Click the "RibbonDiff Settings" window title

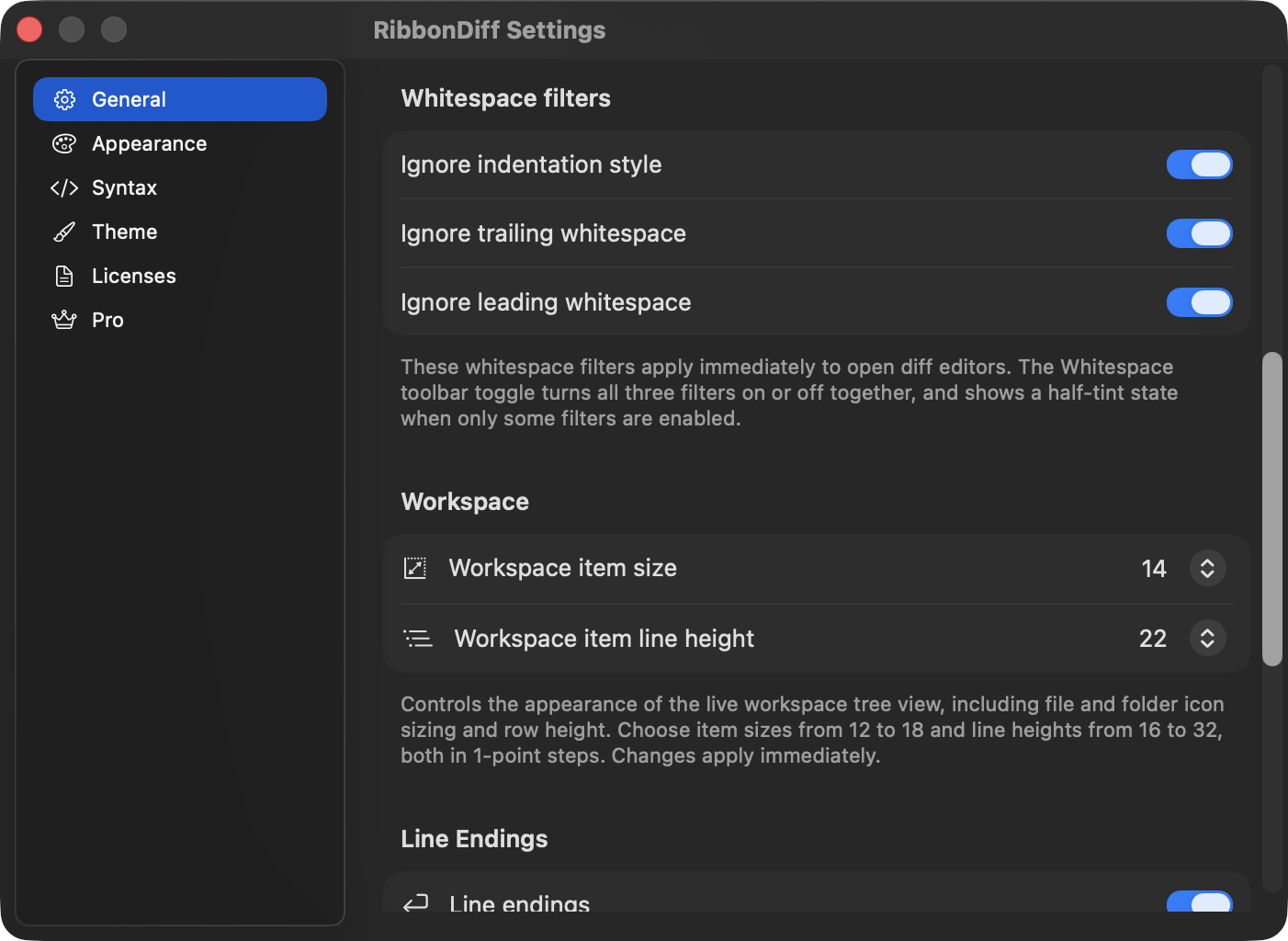[x=490, y=30]
